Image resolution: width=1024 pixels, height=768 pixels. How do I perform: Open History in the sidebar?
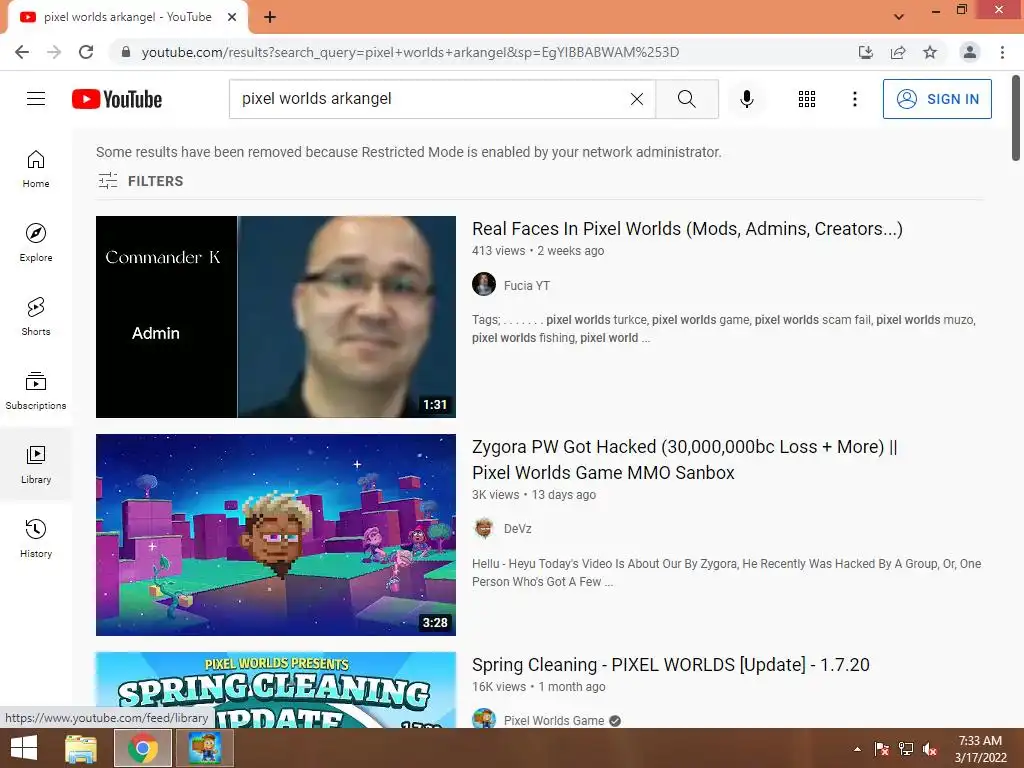[x=36, y=538]
